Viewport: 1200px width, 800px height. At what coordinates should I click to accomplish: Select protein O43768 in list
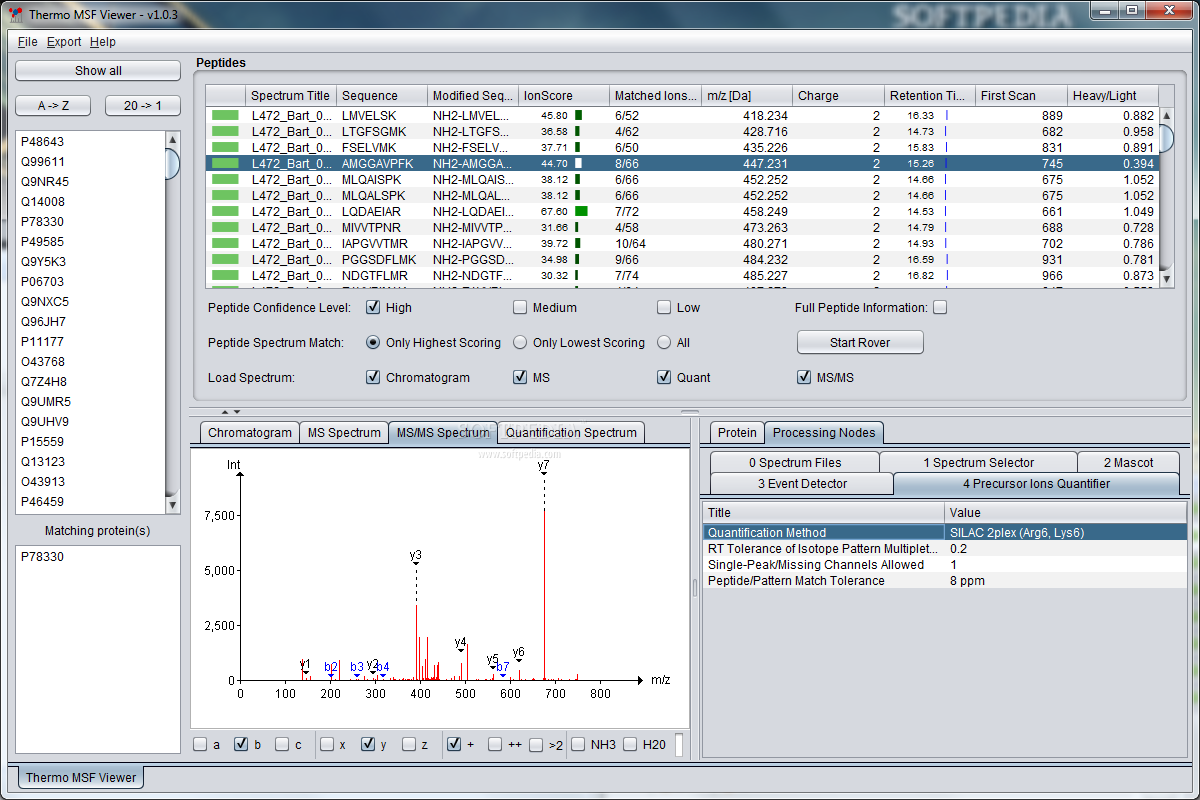click(x=90, y=361)
